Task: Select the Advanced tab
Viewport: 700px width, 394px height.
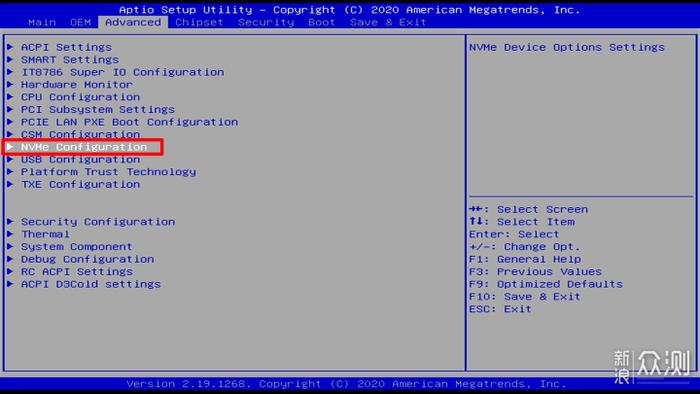Action: click(133, 22)
